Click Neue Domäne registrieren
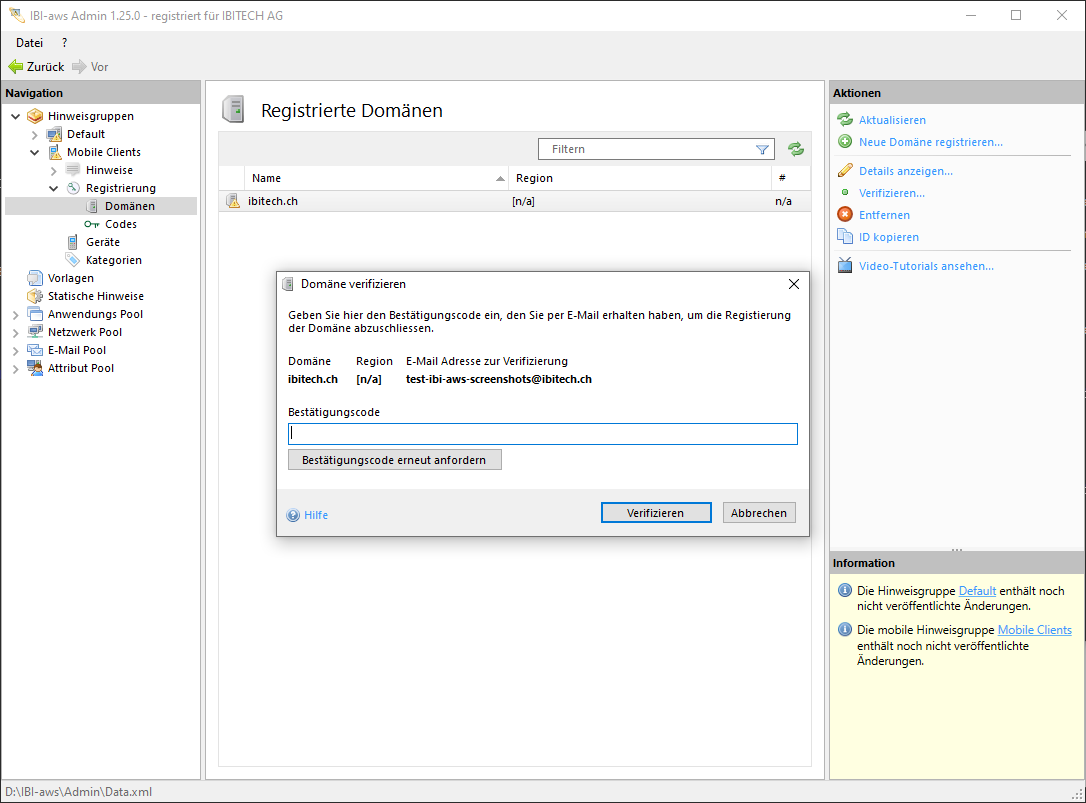This screenshot has width=1086, height=803. point(930,142)
